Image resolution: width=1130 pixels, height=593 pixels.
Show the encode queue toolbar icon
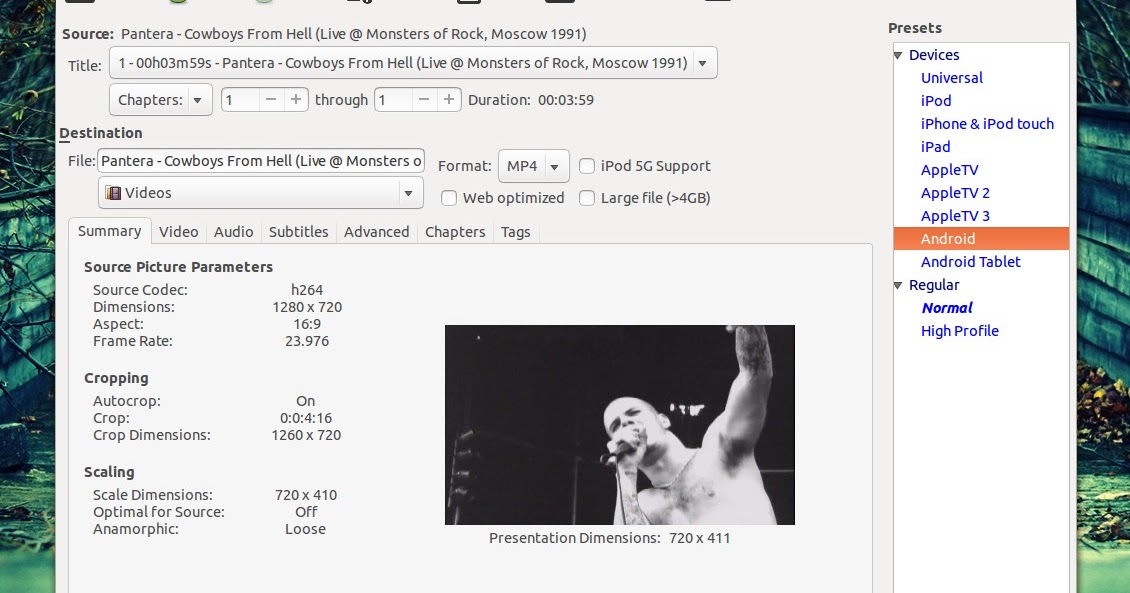tap(467, 3)
